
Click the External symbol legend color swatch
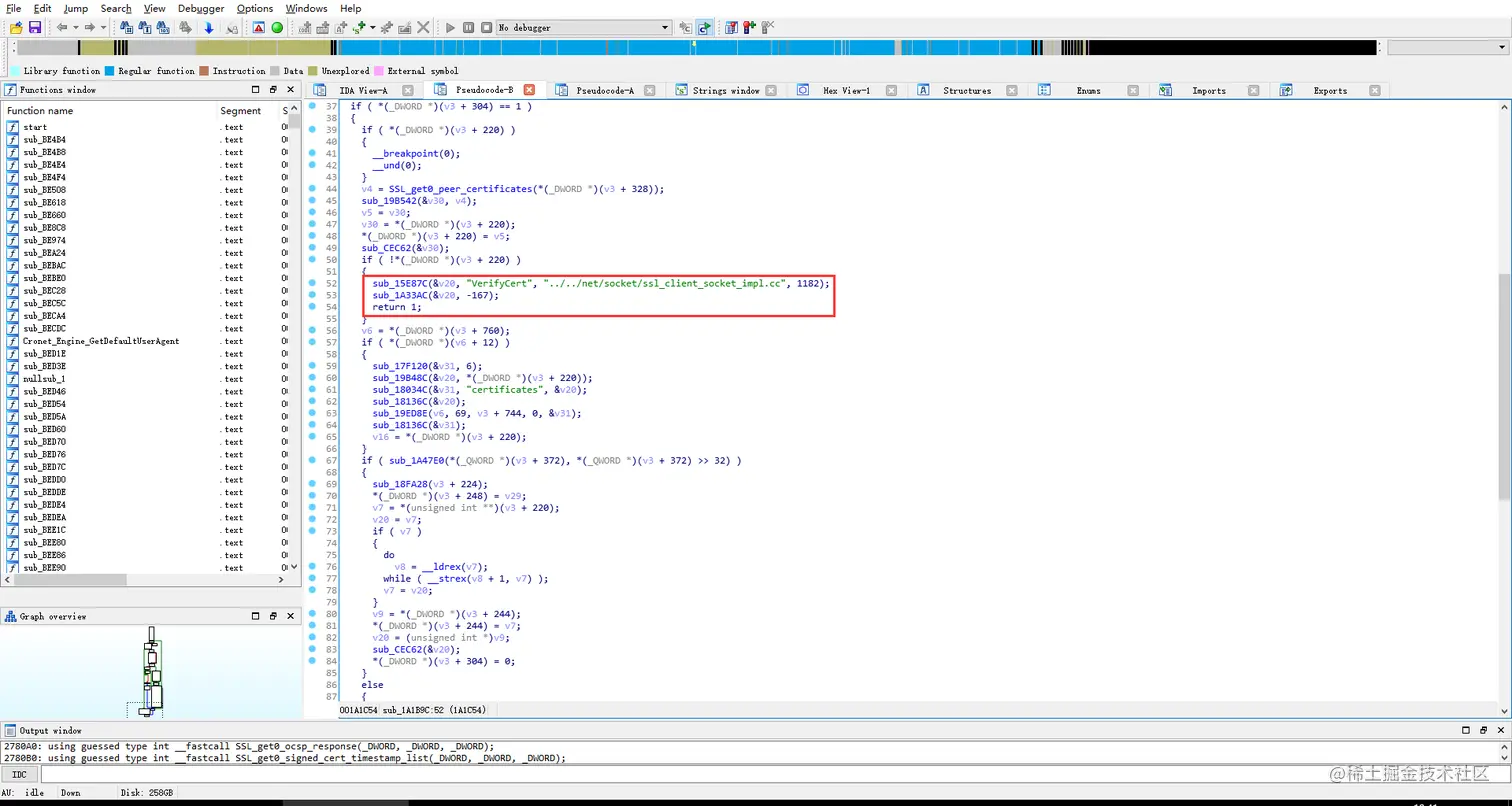(x=379, y=71)
